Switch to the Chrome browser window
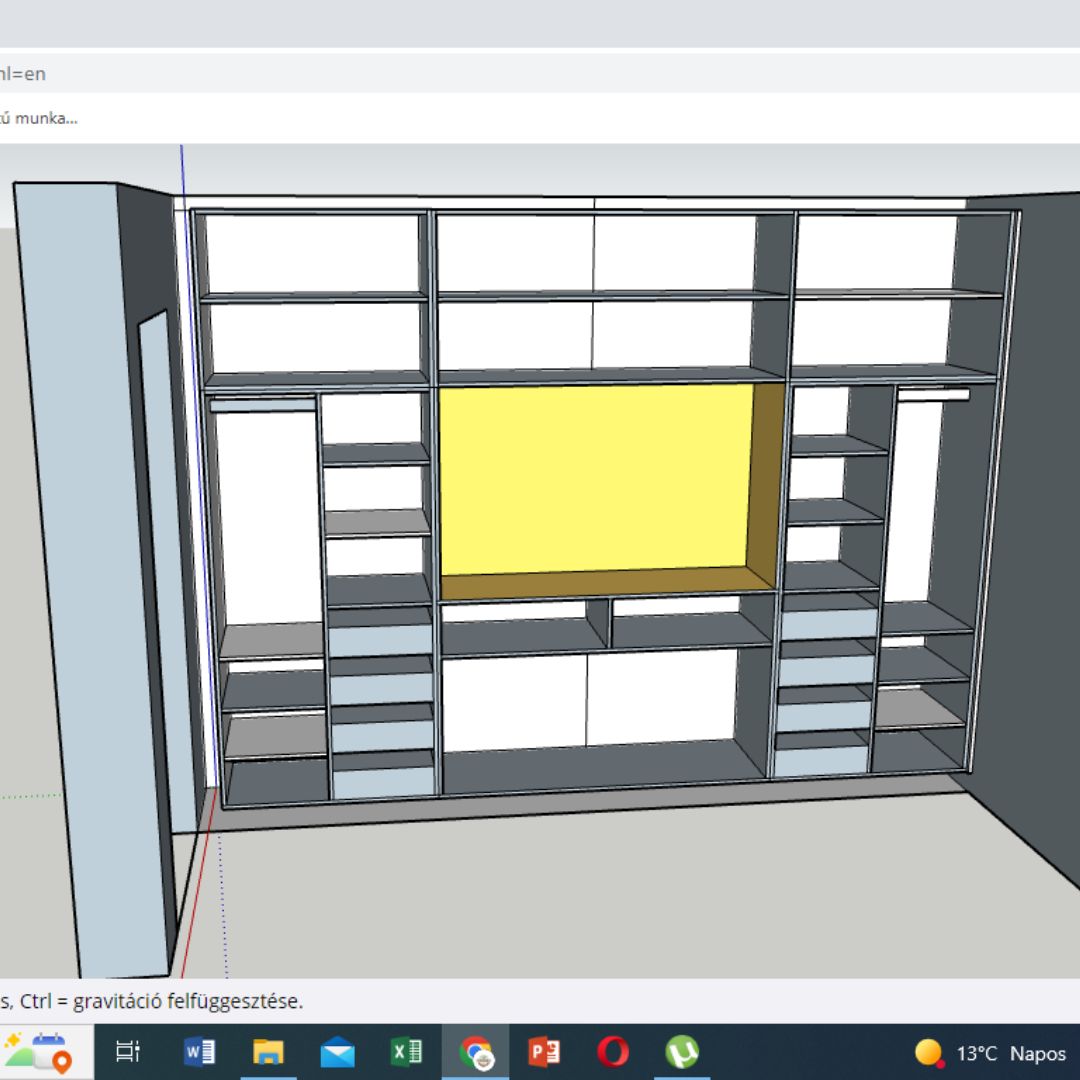This screenshot has width=1080, height=1080. pyautogui.click(x=475, y=1052)
